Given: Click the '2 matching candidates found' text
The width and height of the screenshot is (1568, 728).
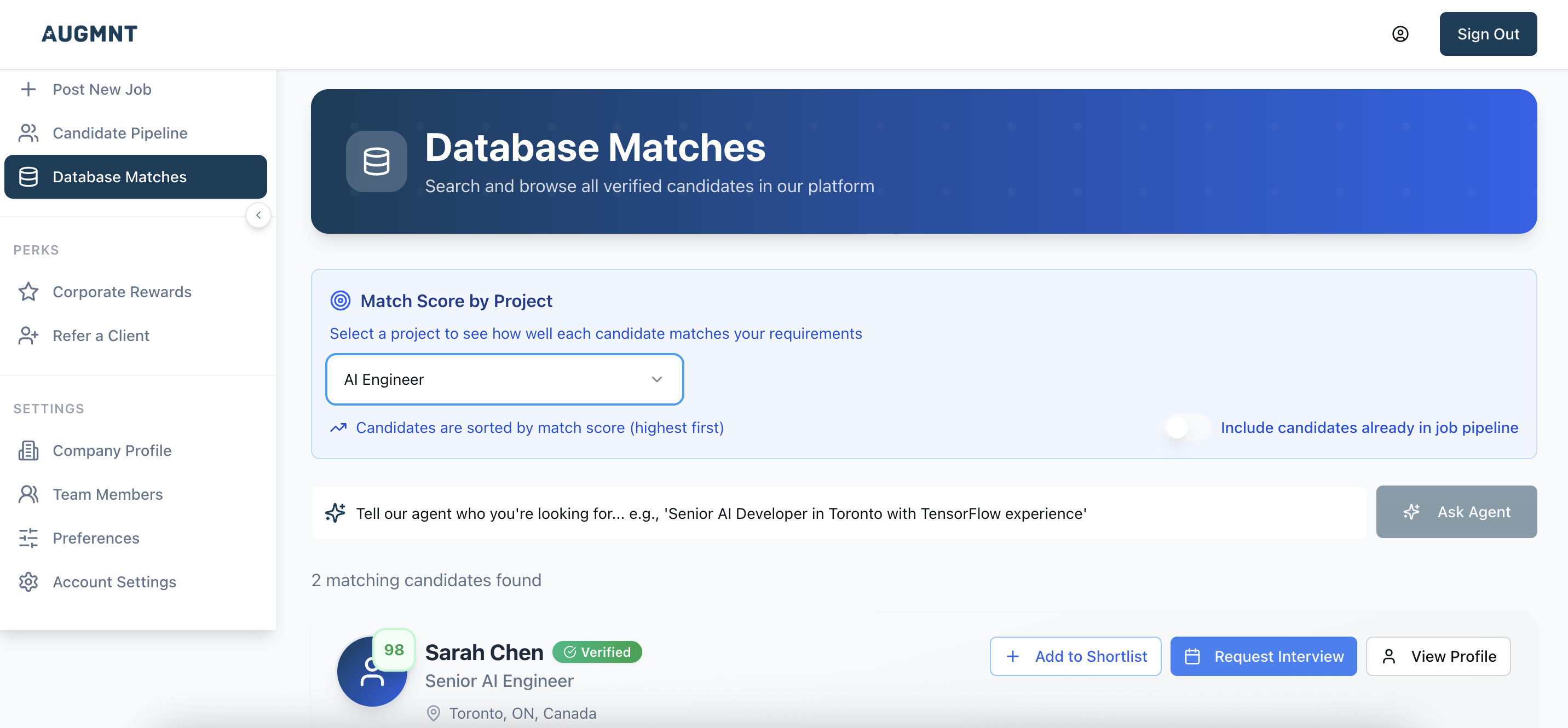Looking at the screenshot, I should (426, 580).
